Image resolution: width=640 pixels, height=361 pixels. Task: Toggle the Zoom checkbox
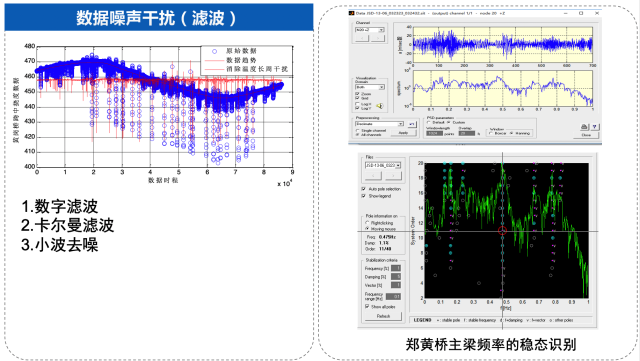coord(358,94)
